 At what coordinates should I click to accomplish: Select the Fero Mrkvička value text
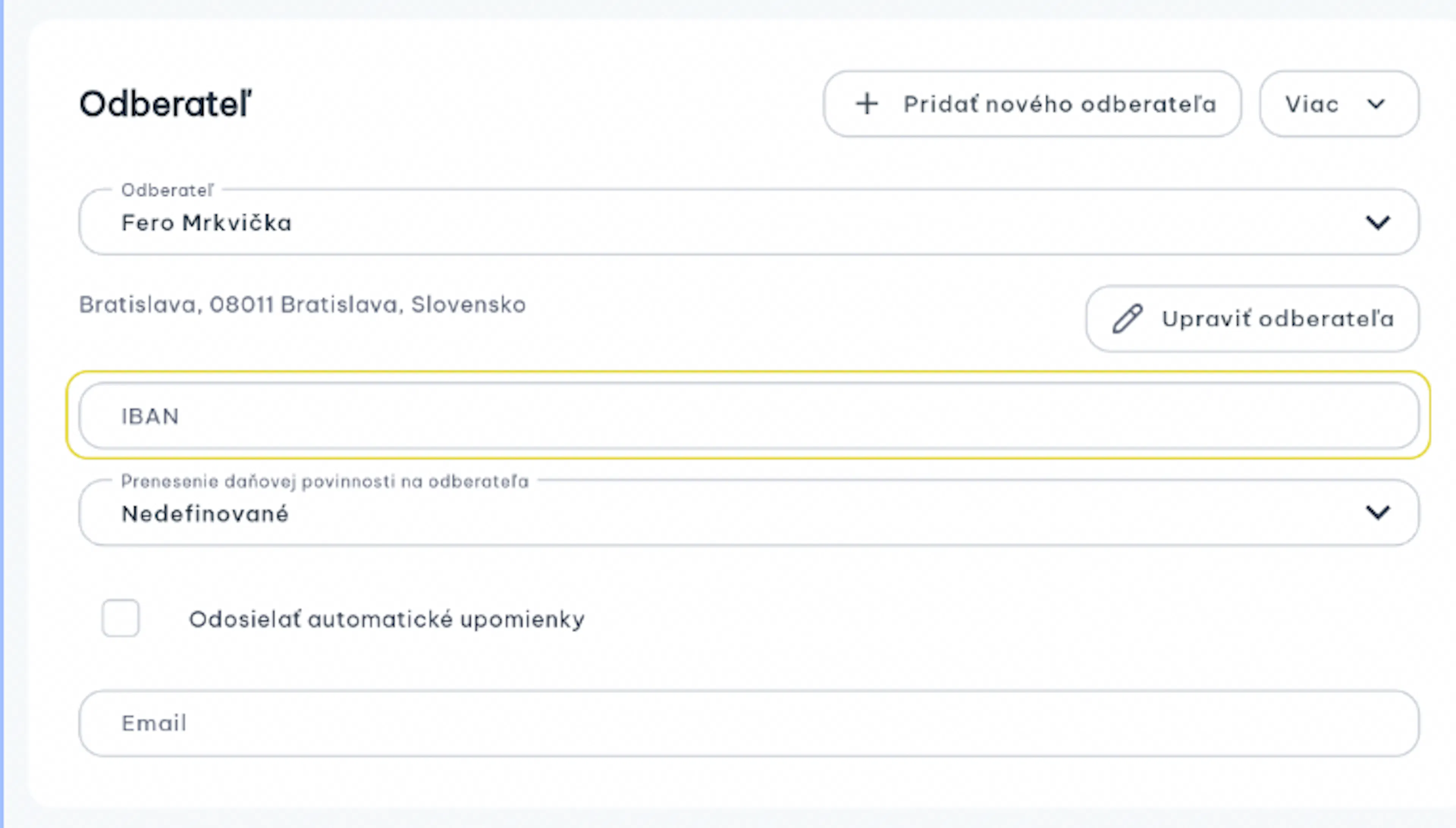[206, 223]
